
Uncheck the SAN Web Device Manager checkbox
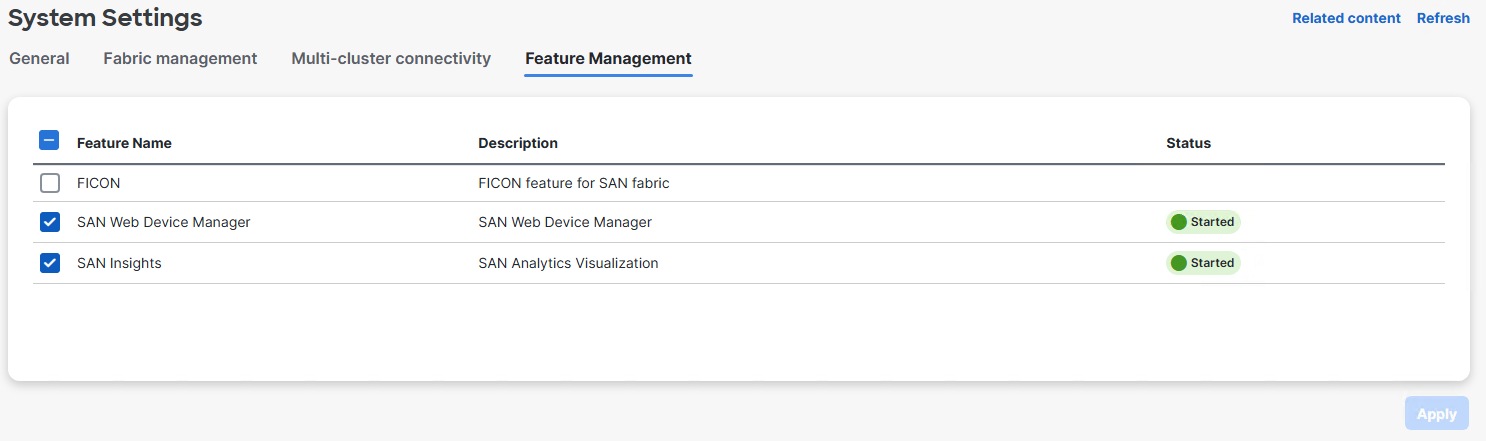point(49,222)
